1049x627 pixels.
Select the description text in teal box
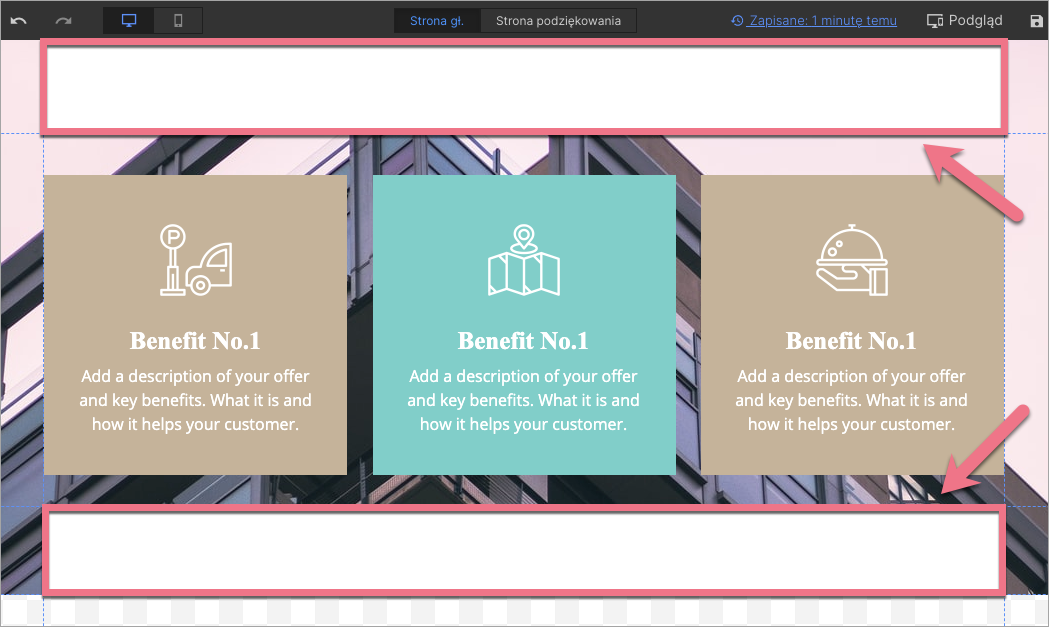(523, 400)
